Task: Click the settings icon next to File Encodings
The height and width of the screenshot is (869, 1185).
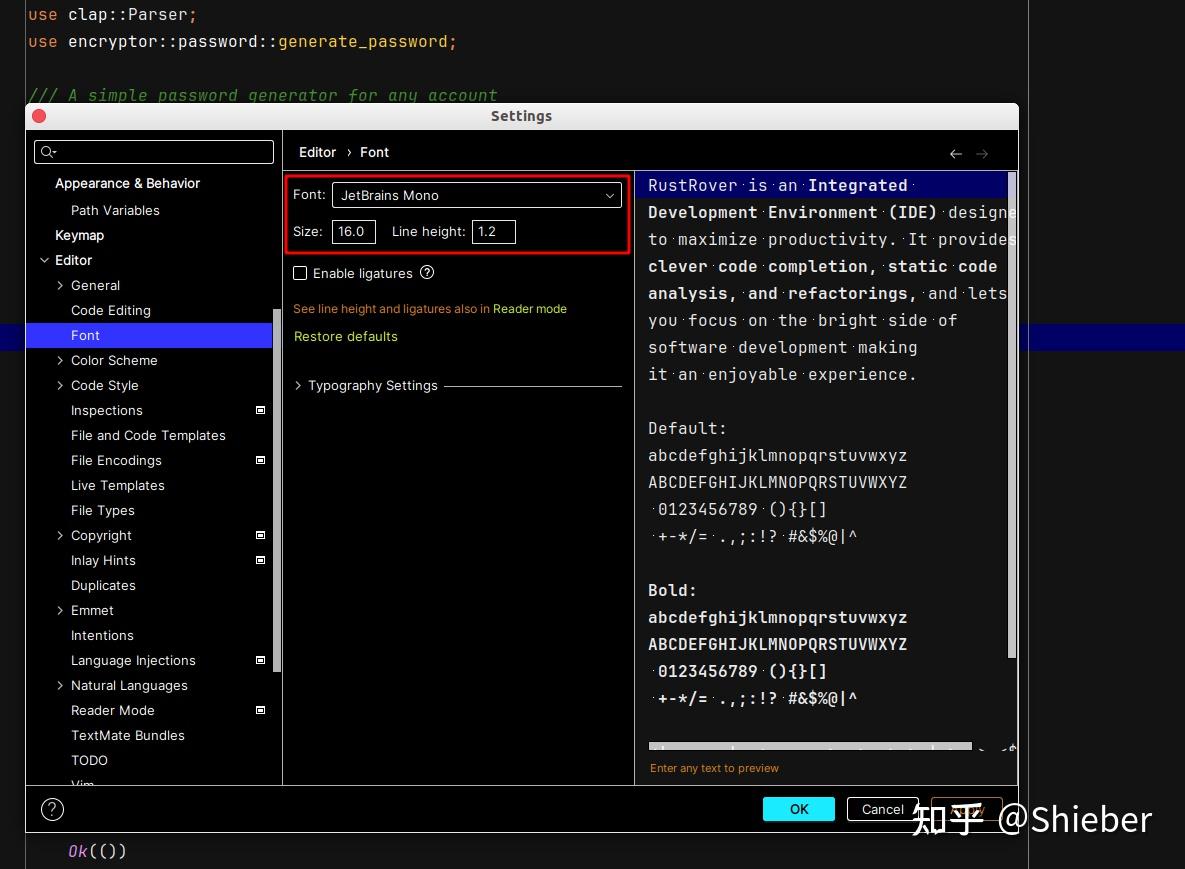Action: 259,460
